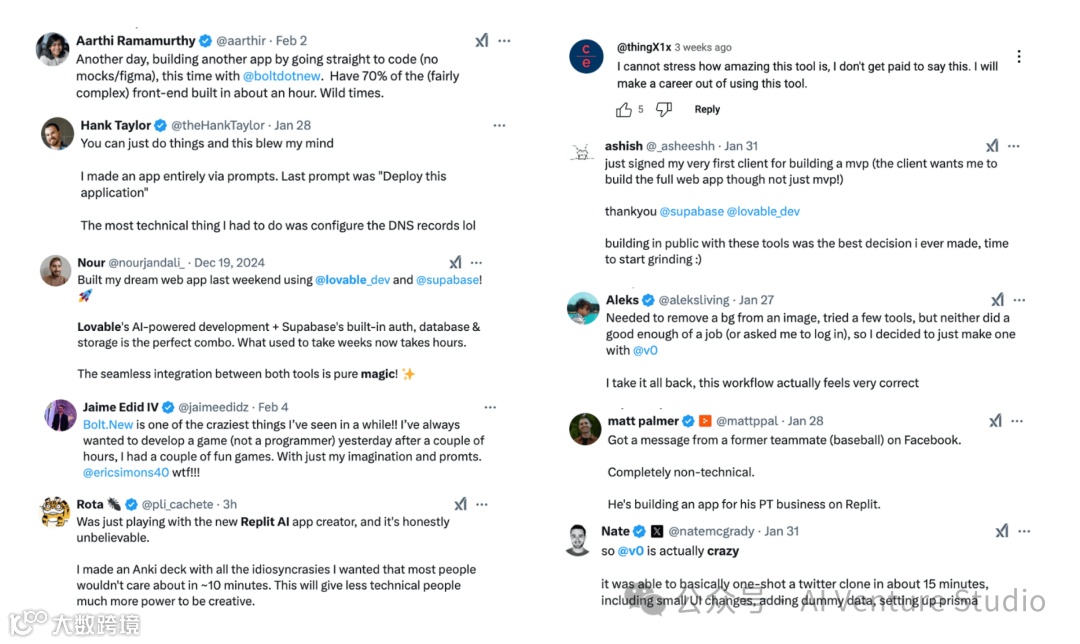Click Grok icon on Nate's tweet

[1001, 531]
